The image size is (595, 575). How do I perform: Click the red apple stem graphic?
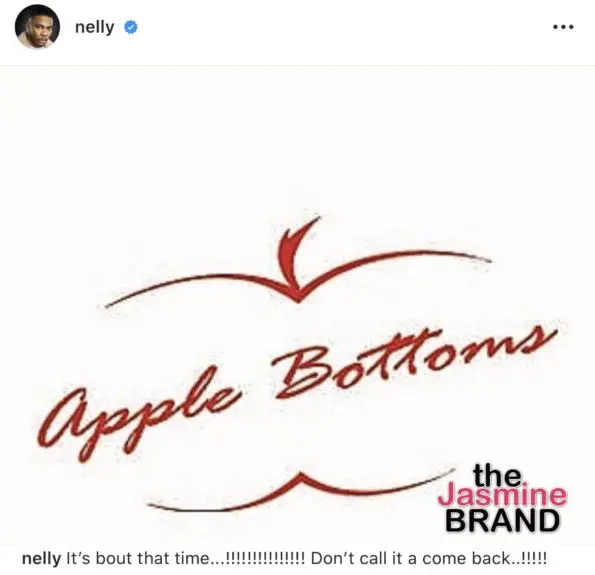pyautogui.click(x=297, y=257)
